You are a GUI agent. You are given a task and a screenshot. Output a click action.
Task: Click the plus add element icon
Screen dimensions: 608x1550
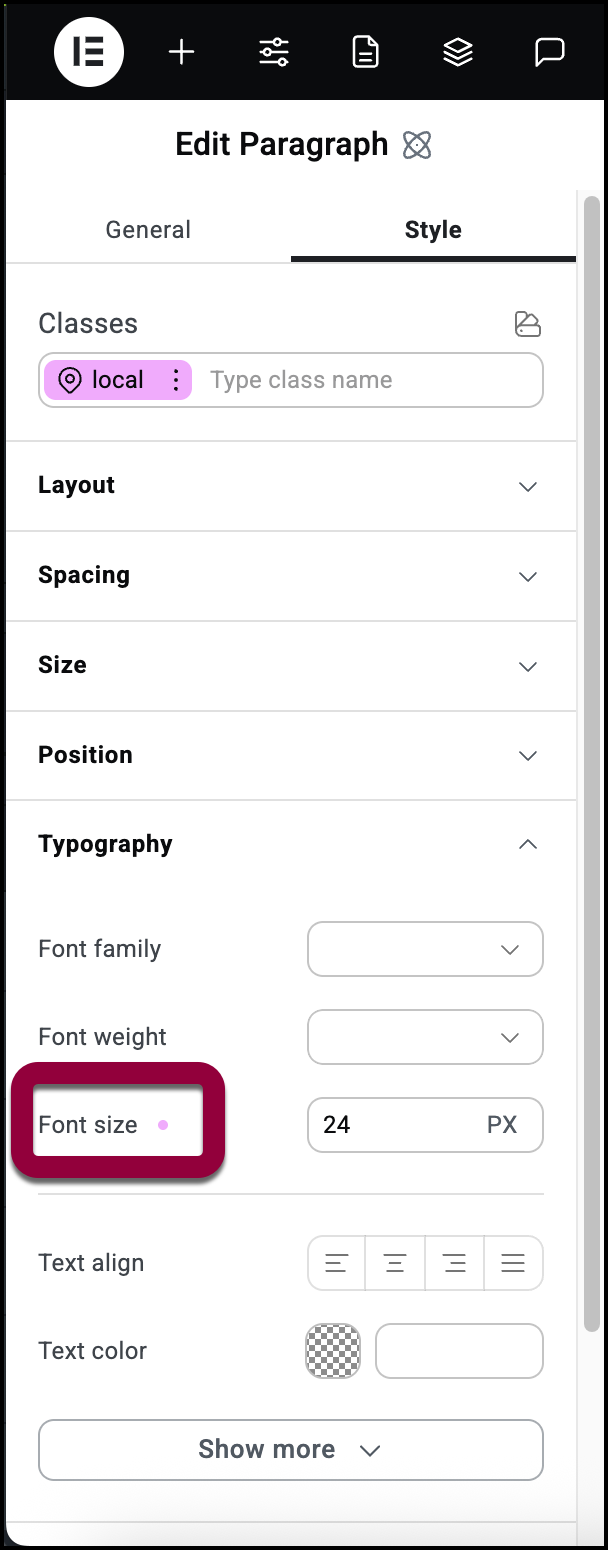[x=181, y=52]
